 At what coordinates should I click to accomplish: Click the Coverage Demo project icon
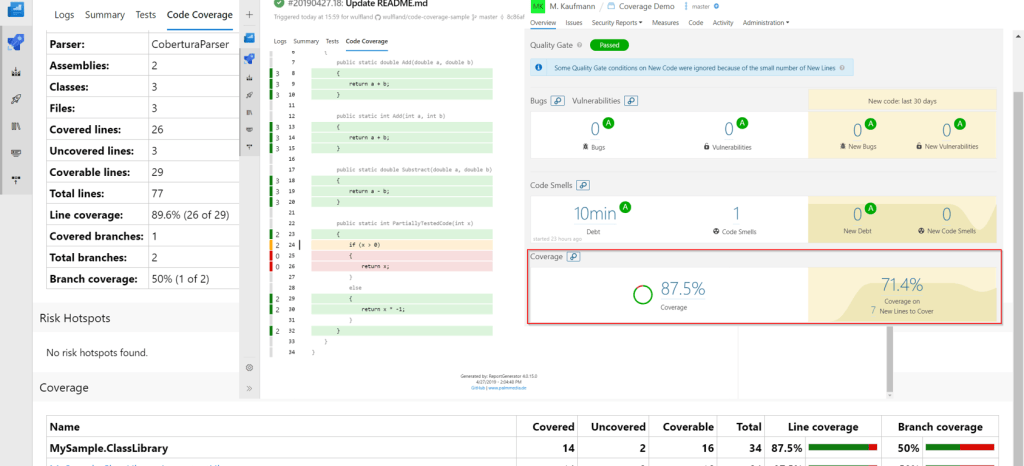click(611, 6)
